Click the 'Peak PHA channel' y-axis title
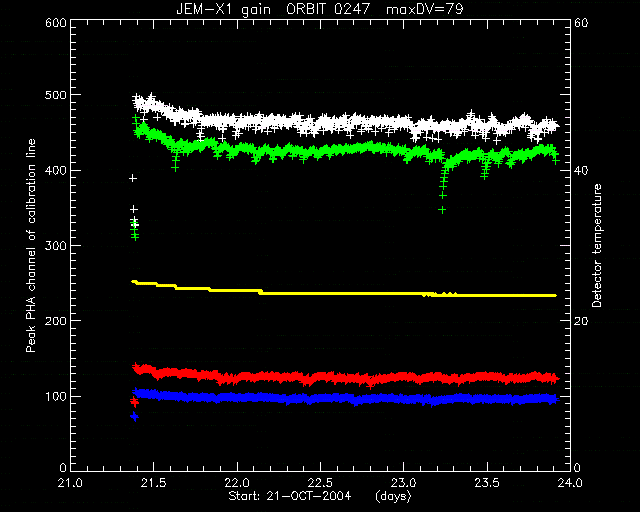The height and width of the screenshot is (512, 640). coord(31,245)
